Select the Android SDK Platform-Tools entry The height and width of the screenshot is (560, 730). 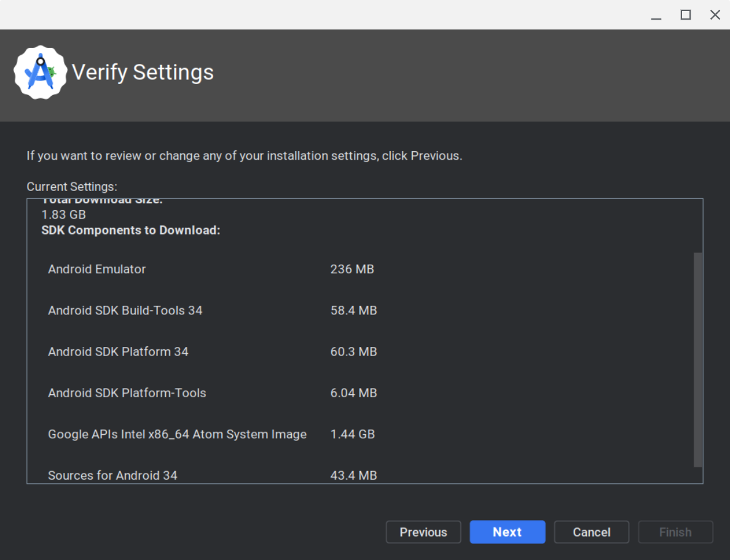click(x=127, y=393)
